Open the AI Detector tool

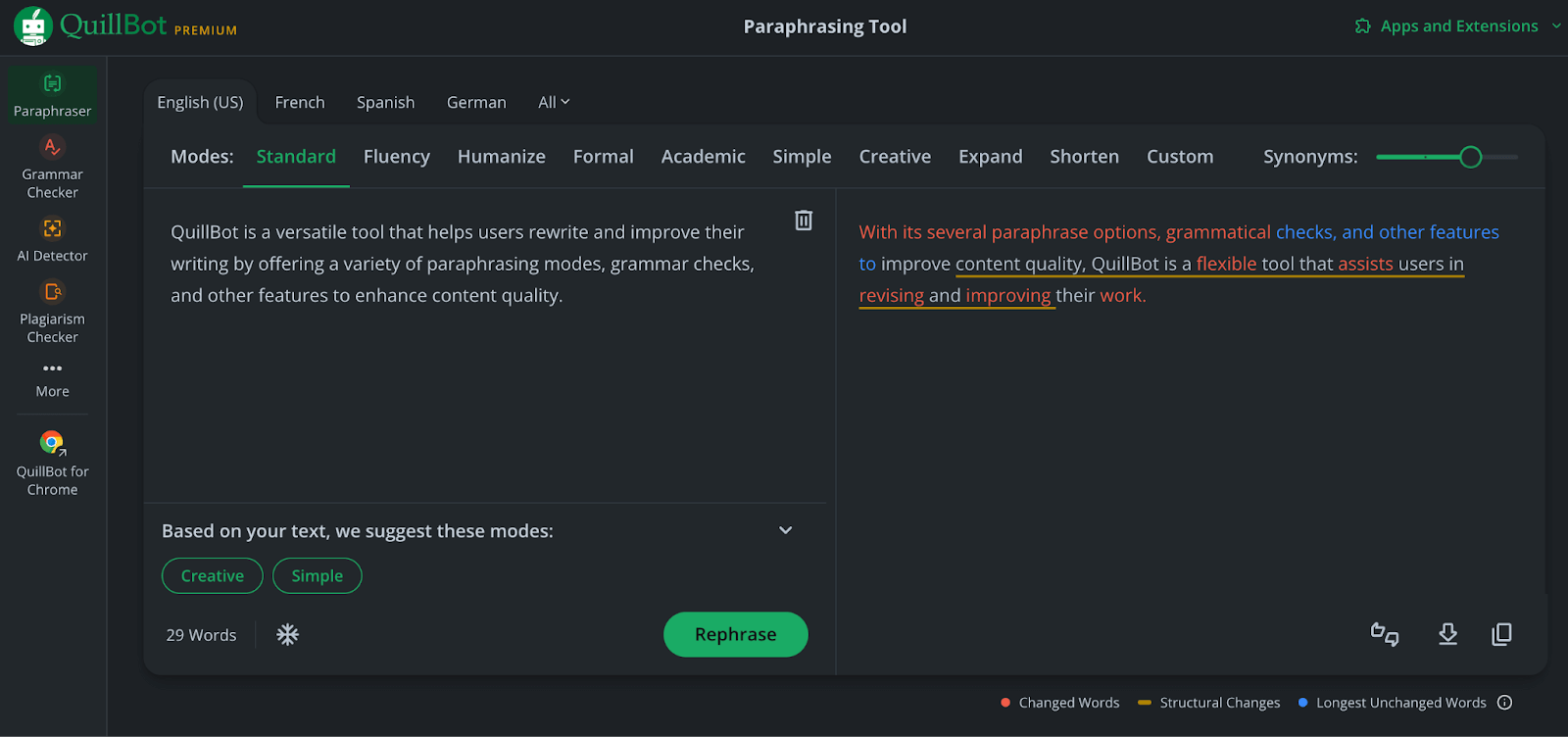click(52, 240)
